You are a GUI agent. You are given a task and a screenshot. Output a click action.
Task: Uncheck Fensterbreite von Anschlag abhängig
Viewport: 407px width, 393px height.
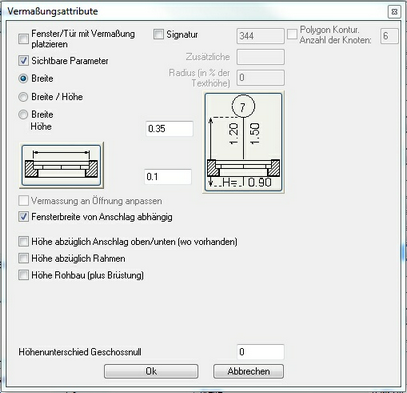(23, 217)
